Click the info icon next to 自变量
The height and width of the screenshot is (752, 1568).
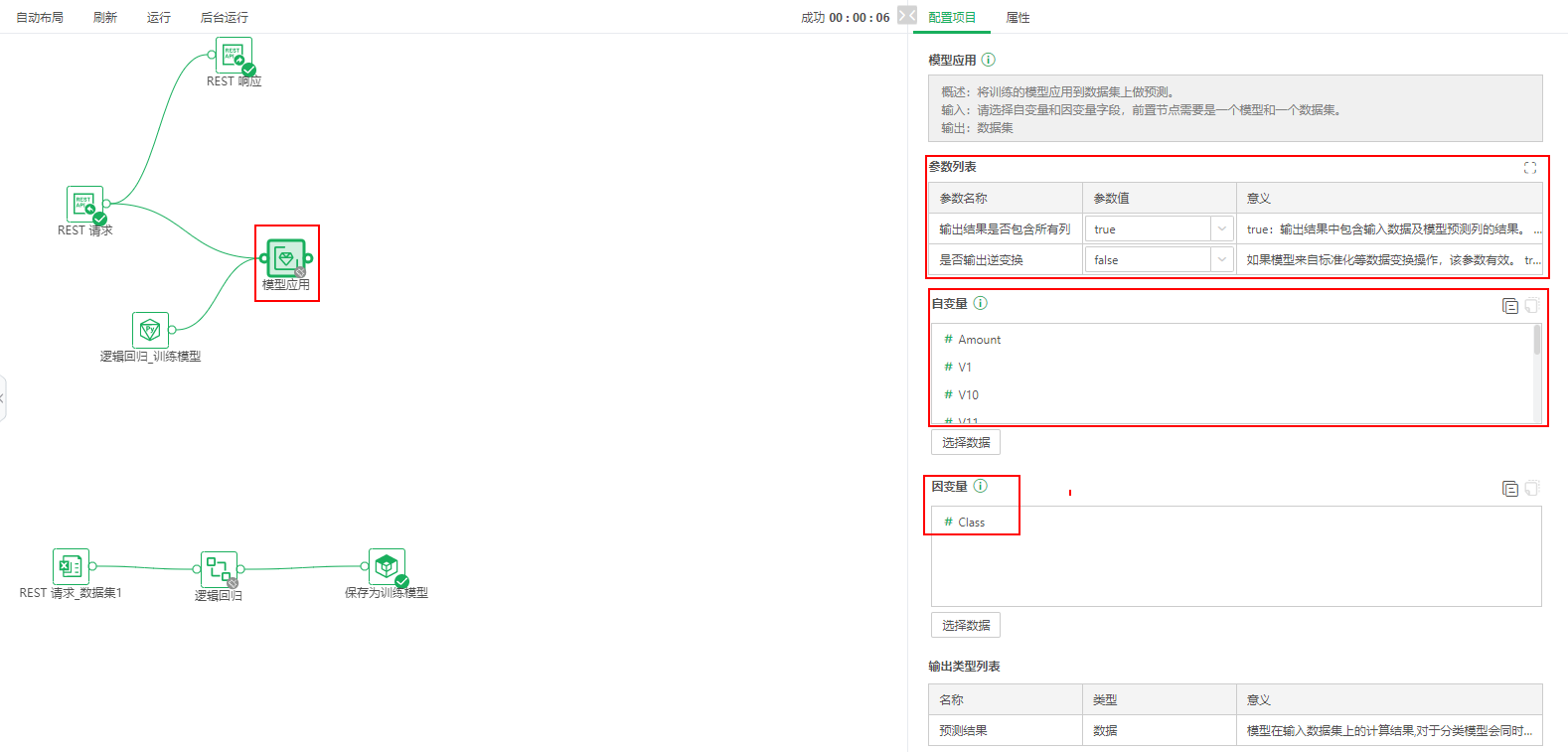981,303
